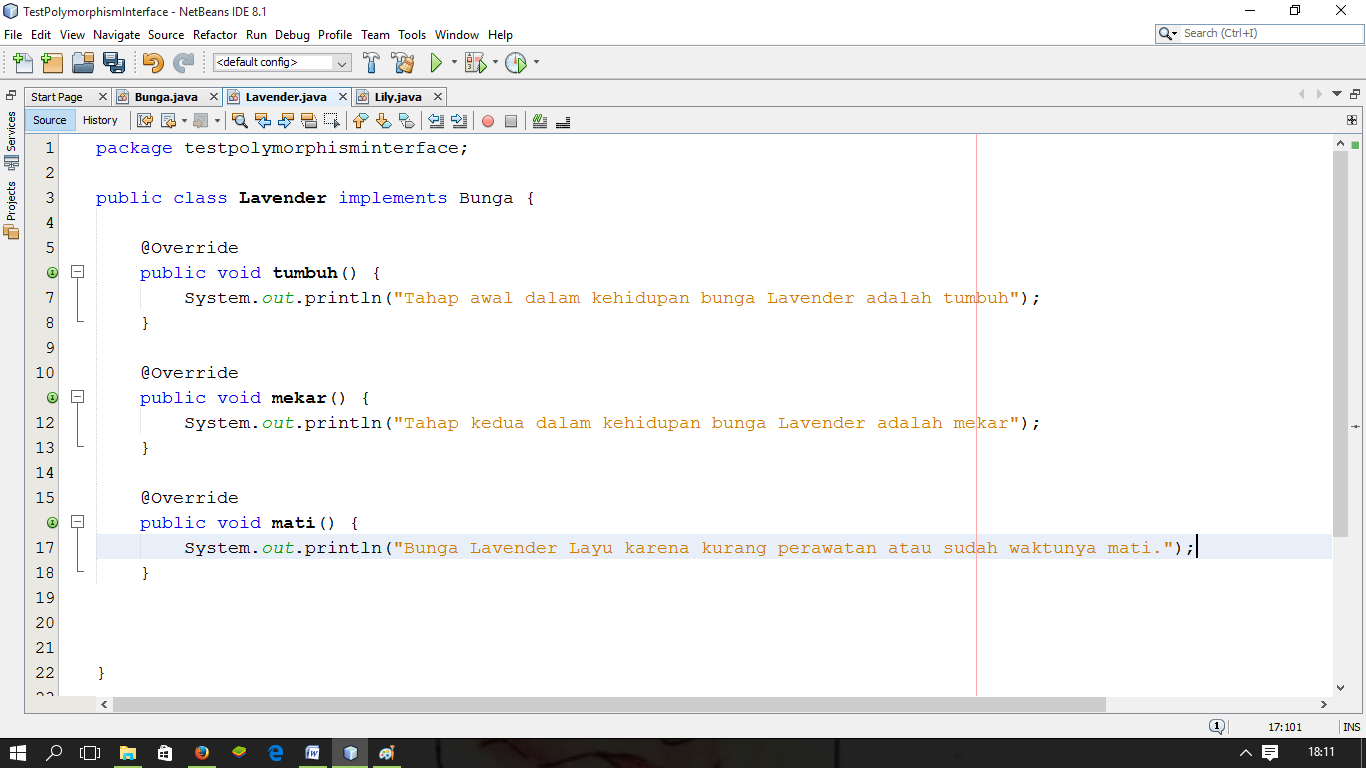Toggle highlight search in the editor toolbar
1366x768 pixels.
(308, 120)
